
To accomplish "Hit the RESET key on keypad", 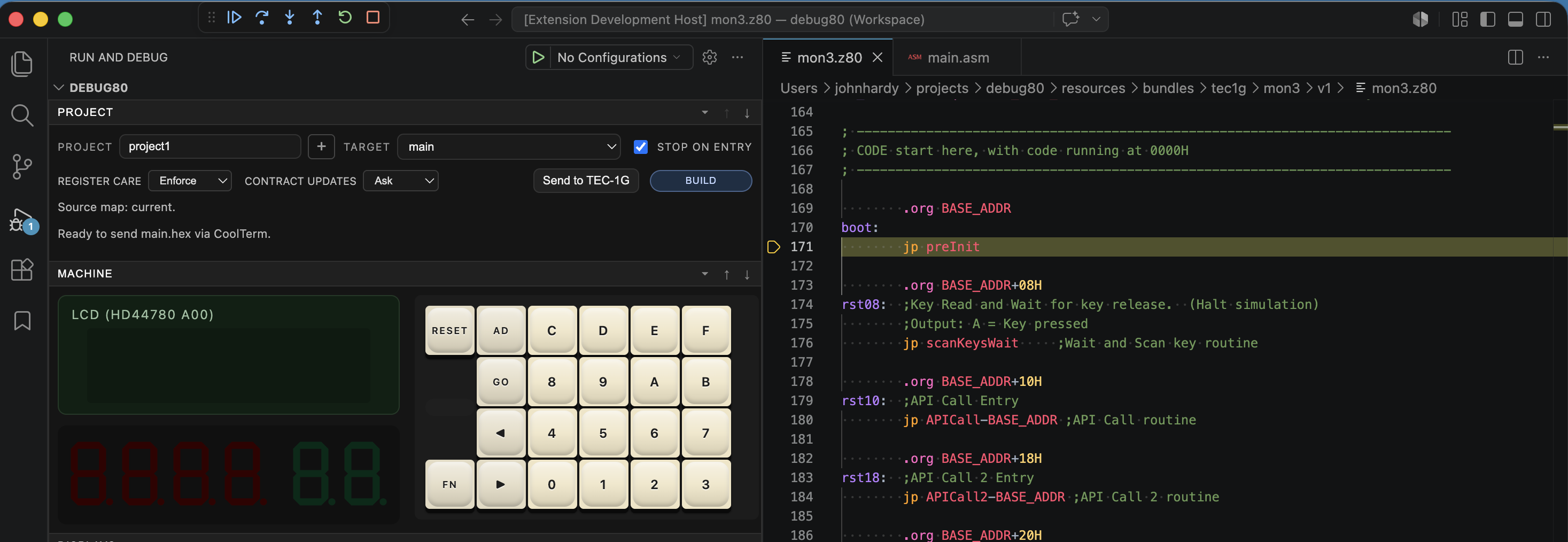I will 449,331.
